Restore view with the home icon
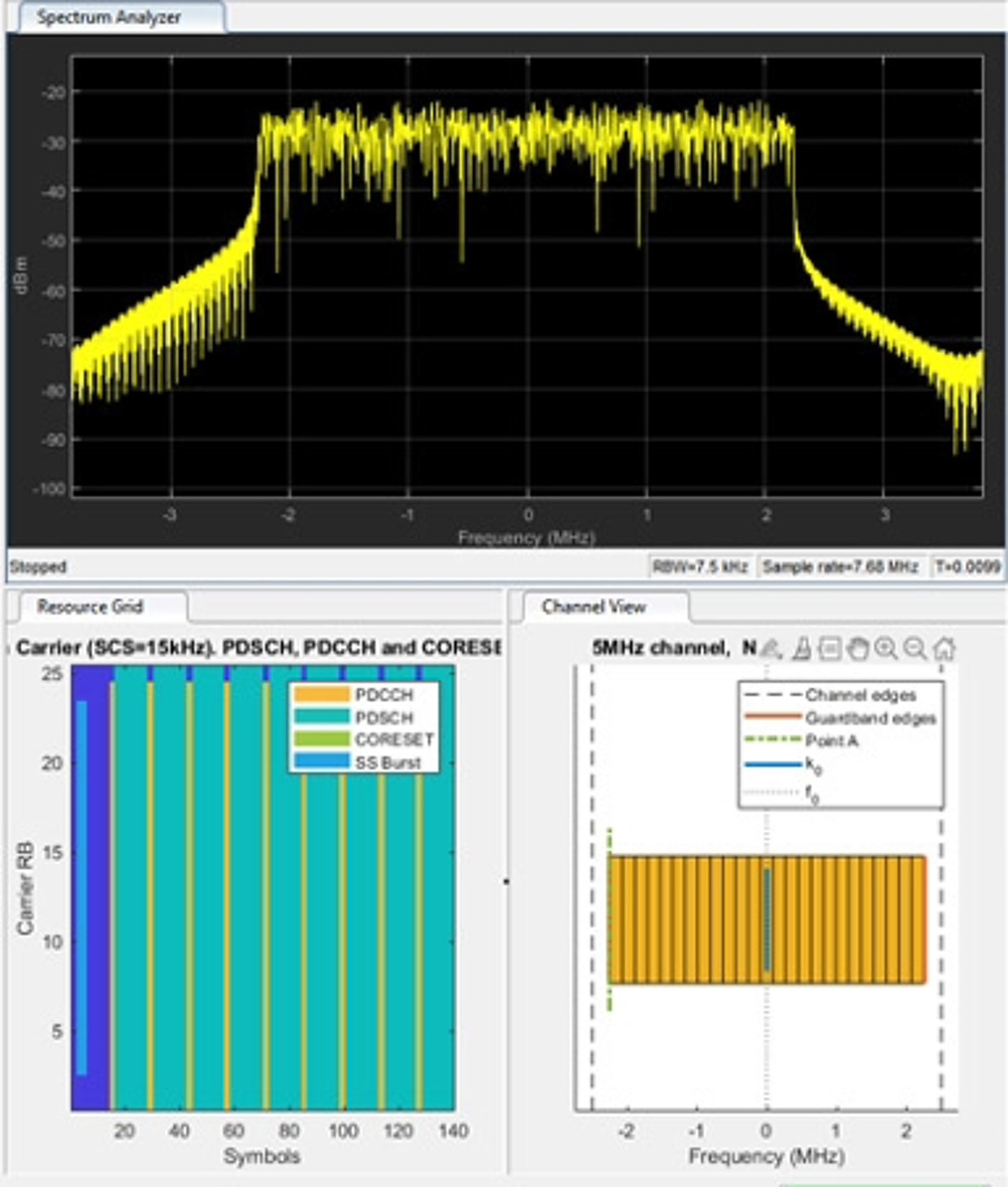1008x1187 pixels. [x=944, y=649]
